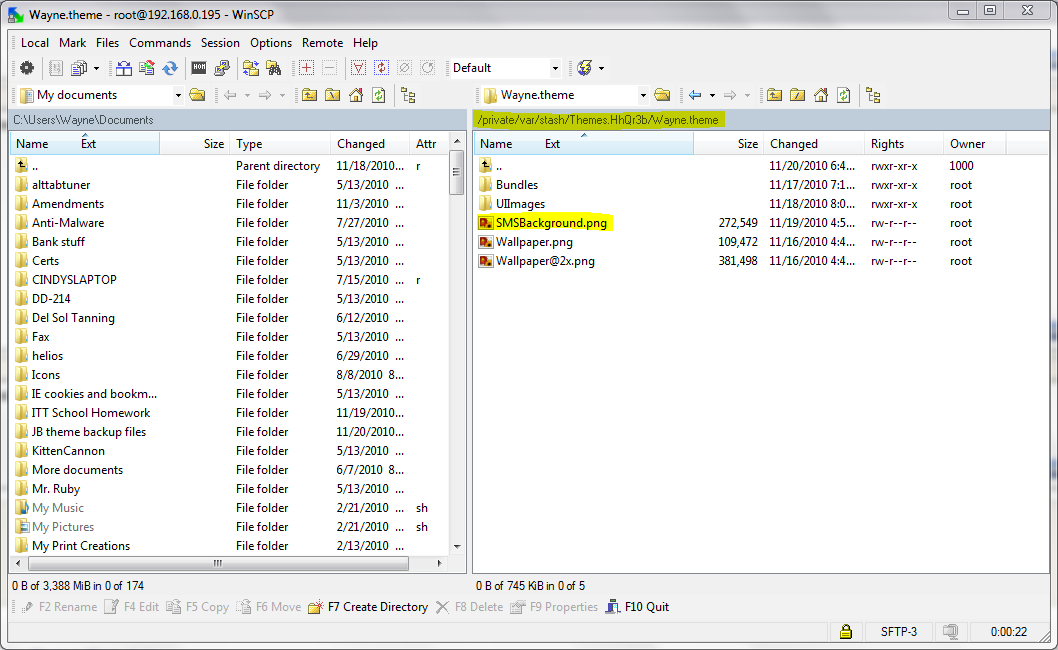
Task: Go to remote home directory icon
Action: pyautogui.click(x=820, y=95)
